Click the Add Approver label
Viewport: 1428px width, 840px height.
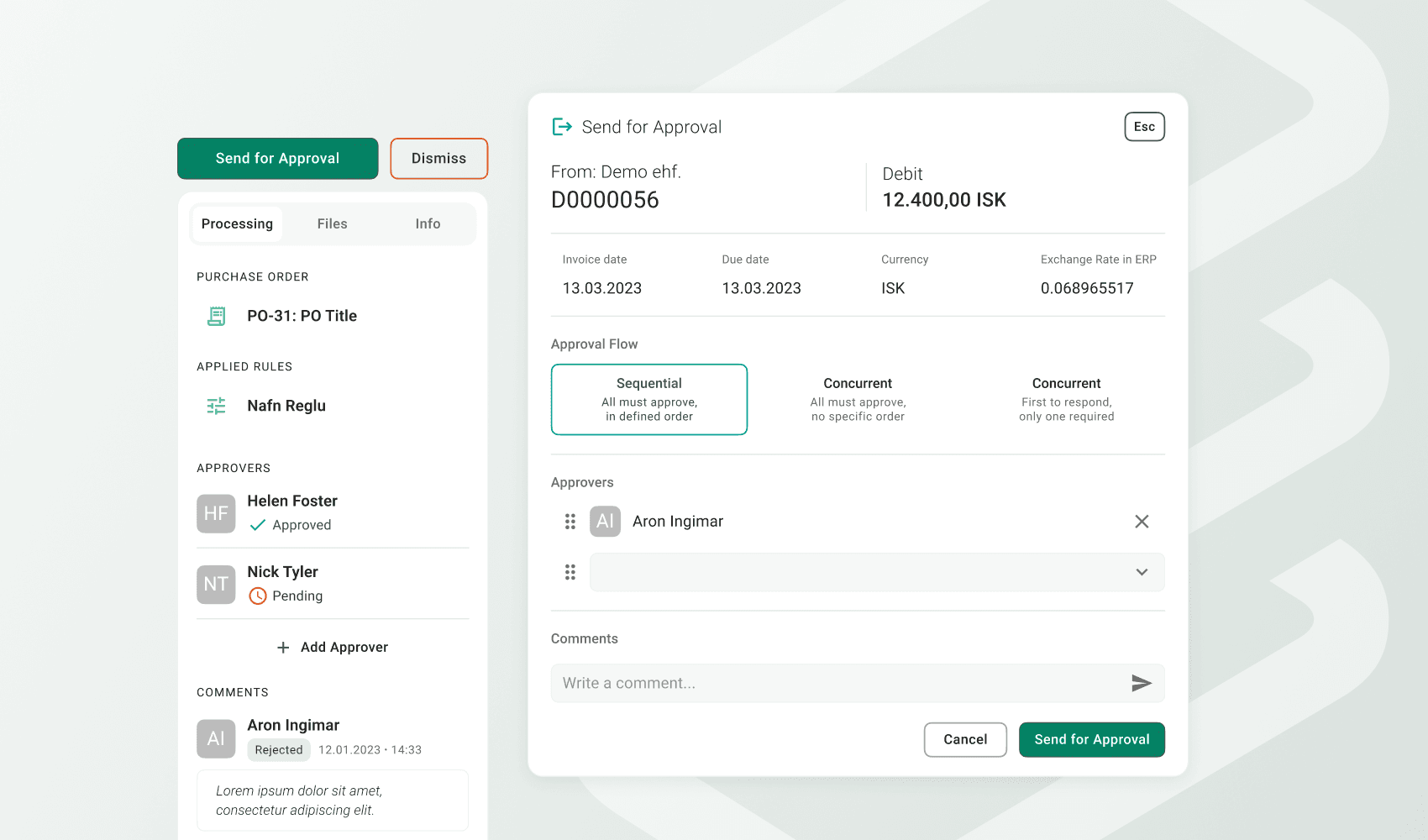tap(344, 648)
